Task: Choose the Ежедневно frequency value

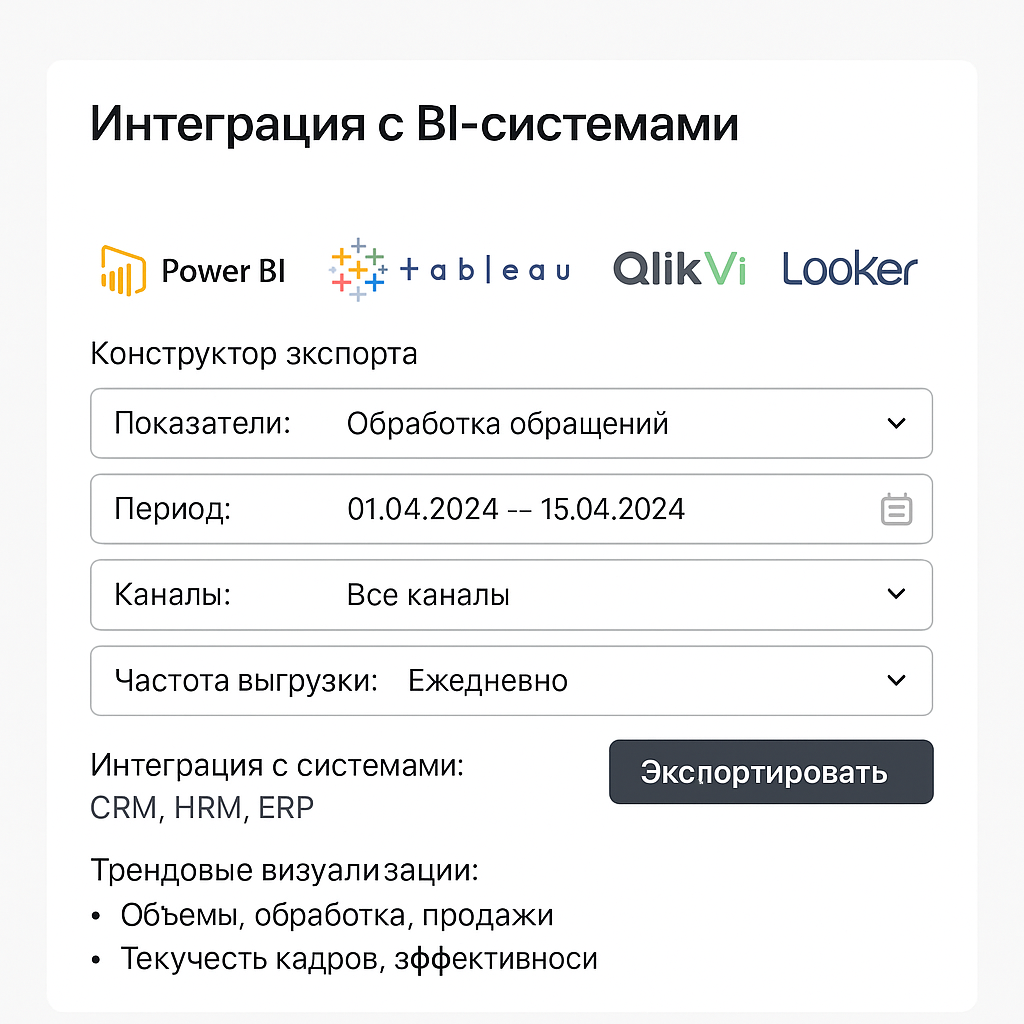Action: pos(488,681)
